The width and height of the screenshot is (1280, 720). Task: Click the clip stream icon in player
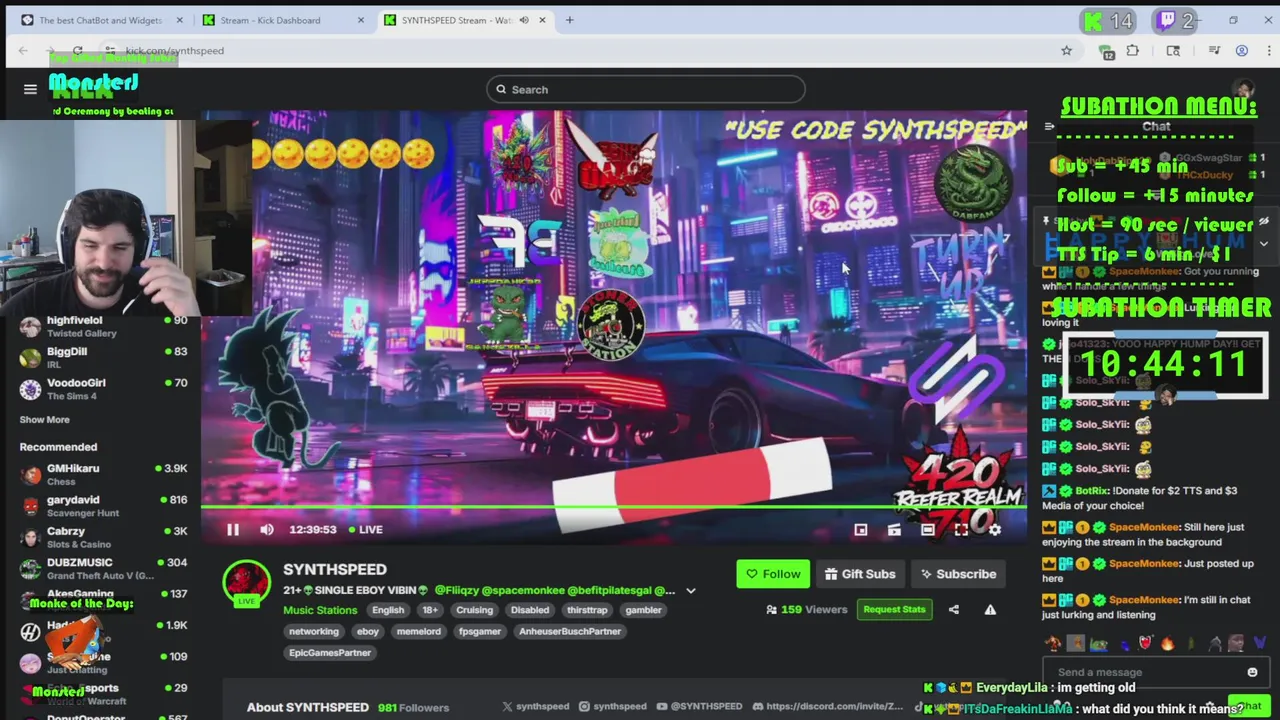[x=894, y=530]
